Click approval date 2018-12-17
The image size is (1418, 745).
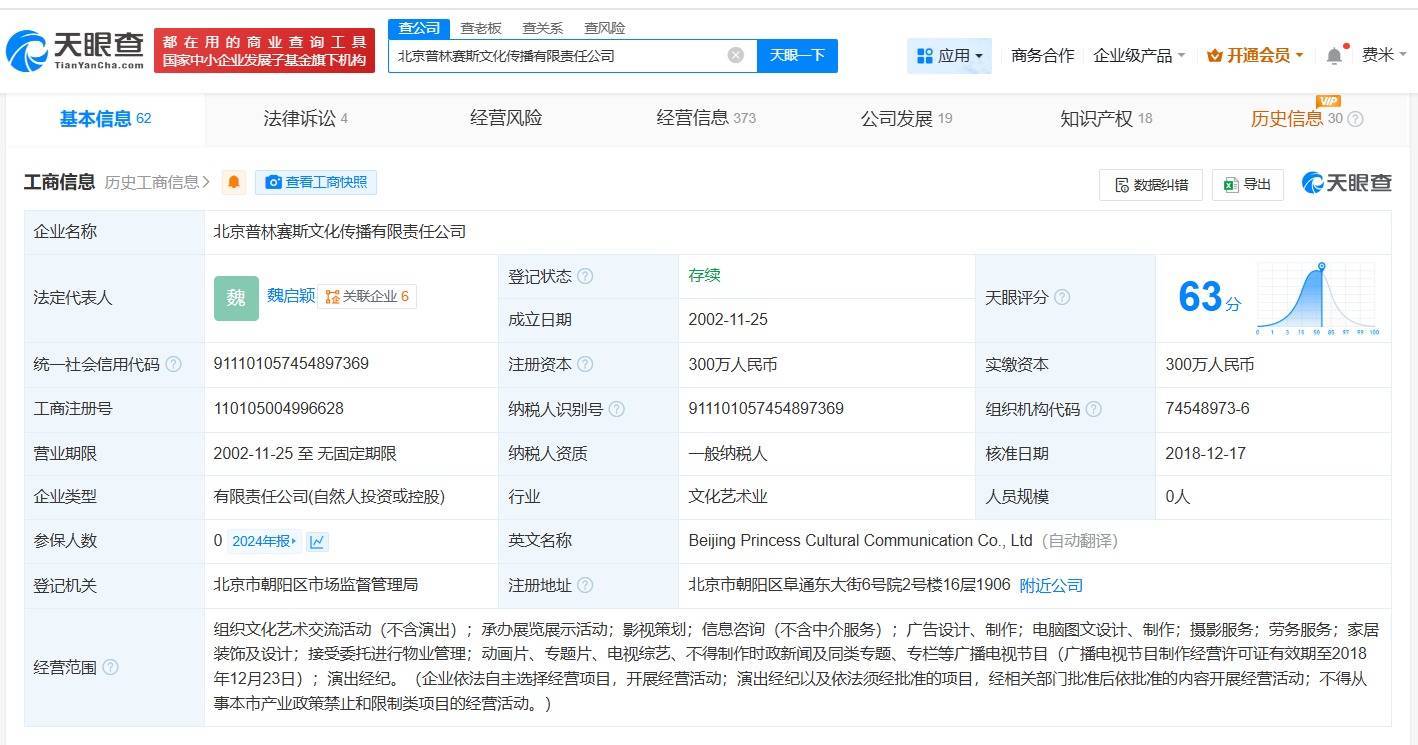1205,453
